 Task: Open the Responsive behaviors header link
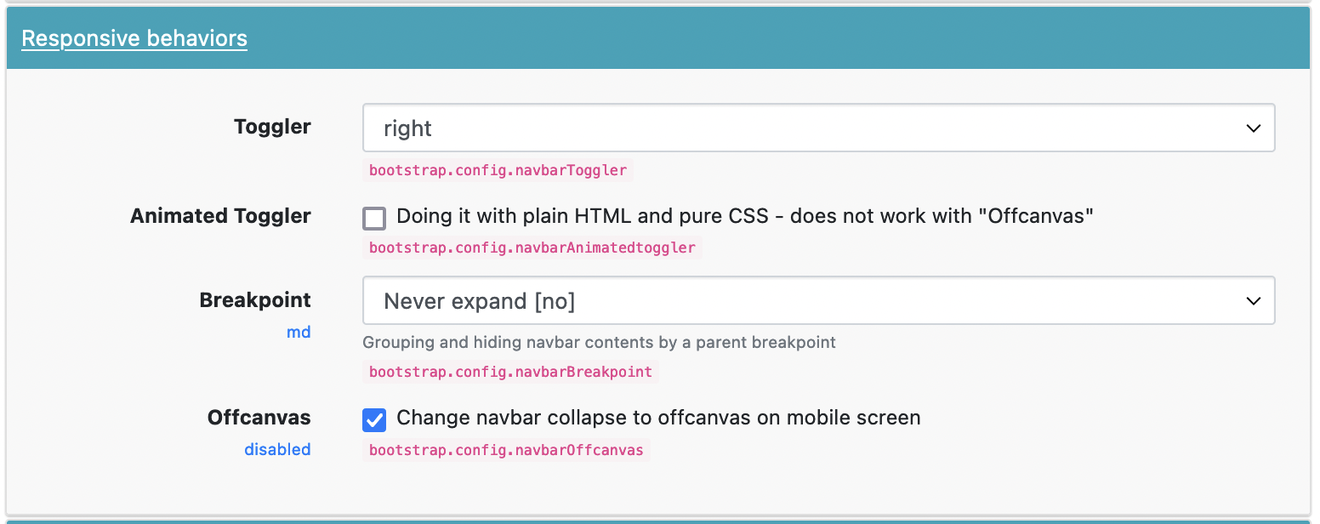134,38
